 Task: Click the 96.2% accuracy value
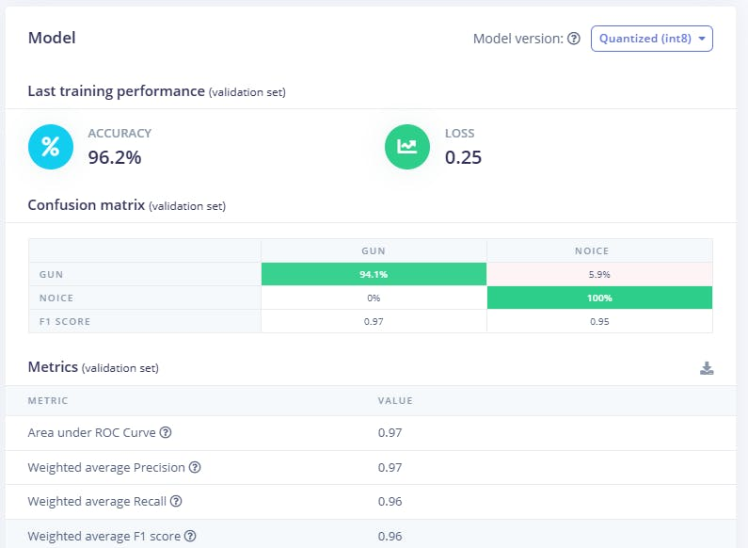[x=114, y=157]
